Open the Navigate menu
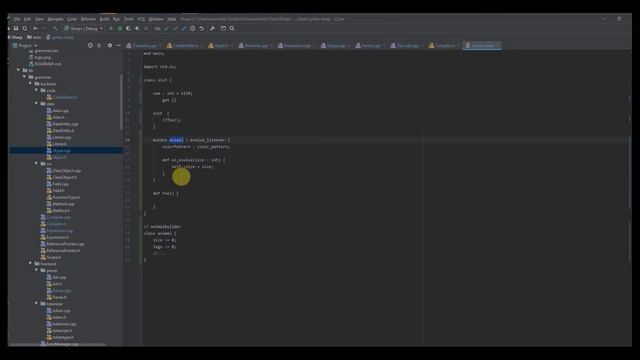 (x=55, y=19)
